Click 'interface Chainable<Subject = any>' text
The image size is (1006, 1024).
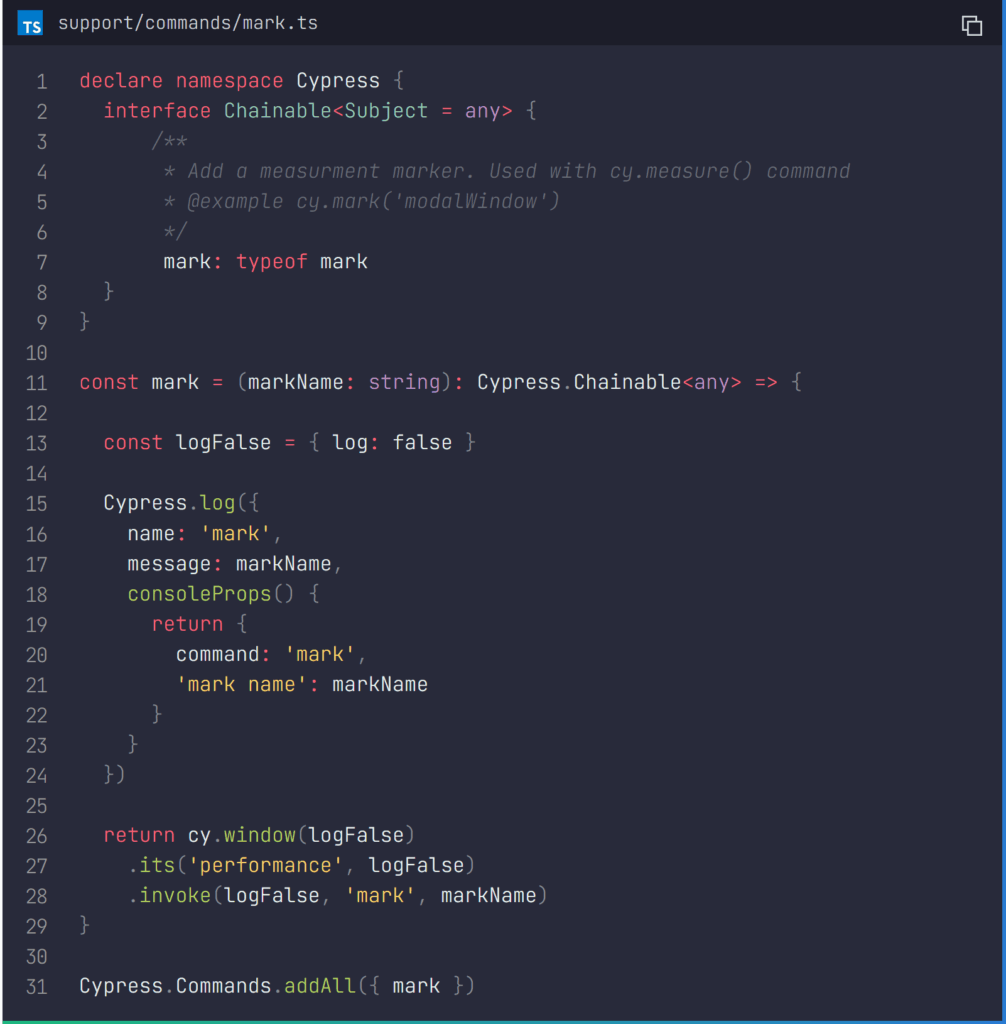coord(308,111)
